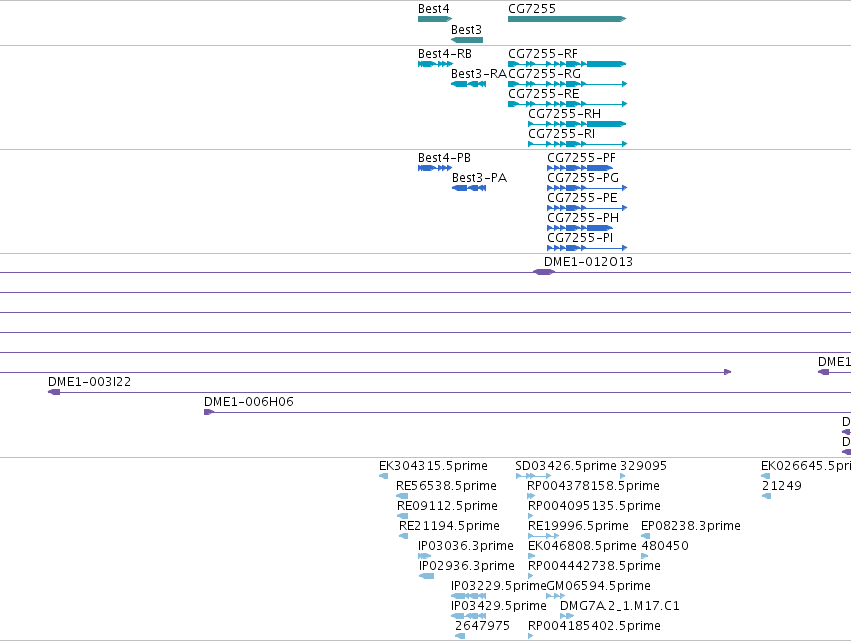The height and width of the screenshot is (641, 851).
Task: Select transcript CG7255-RE
Action: tap(568, 104)
